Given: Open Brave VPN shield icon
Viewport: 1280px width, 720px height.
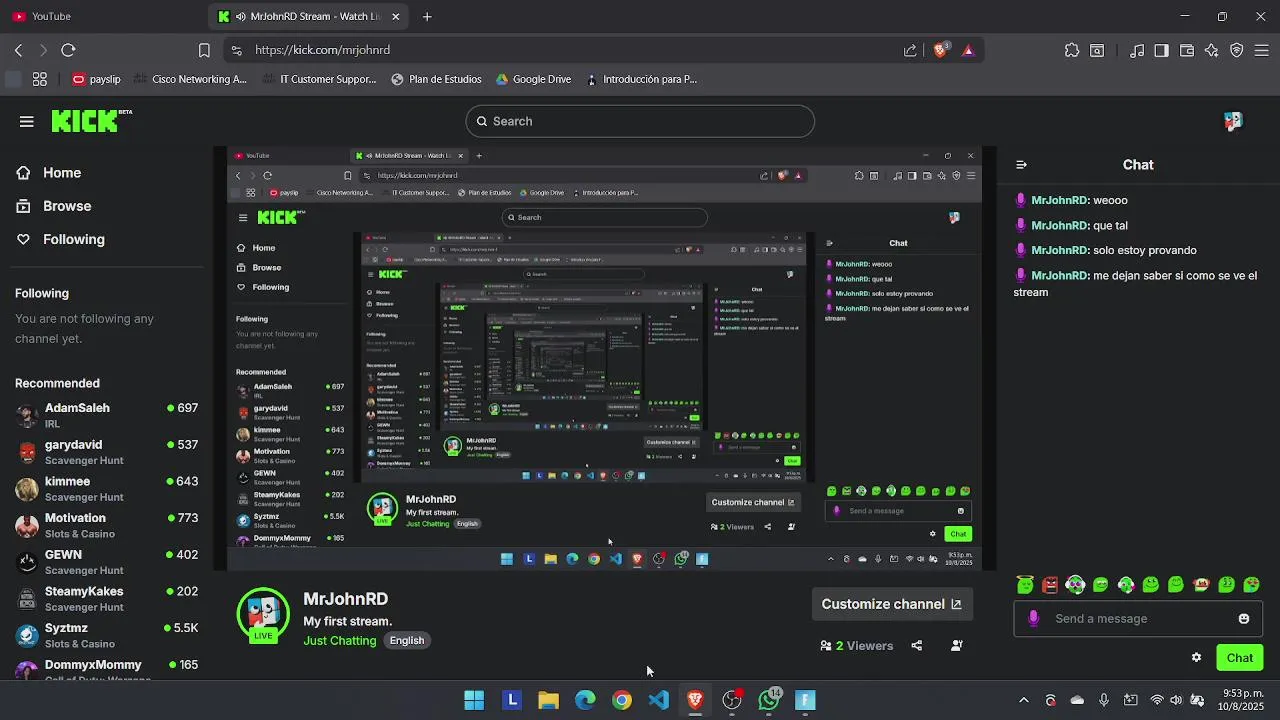Looking at the screenshot, I should tap(1237, 50).
